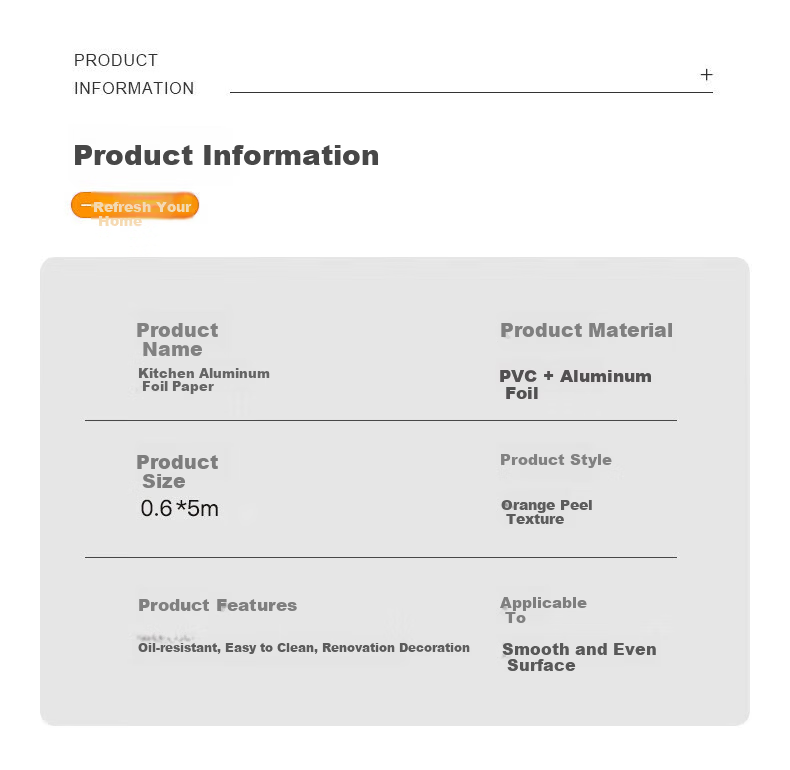Screen dimensions: 790x770
Task: Click the bold Product Information heading
Action: tap(226, 155)
